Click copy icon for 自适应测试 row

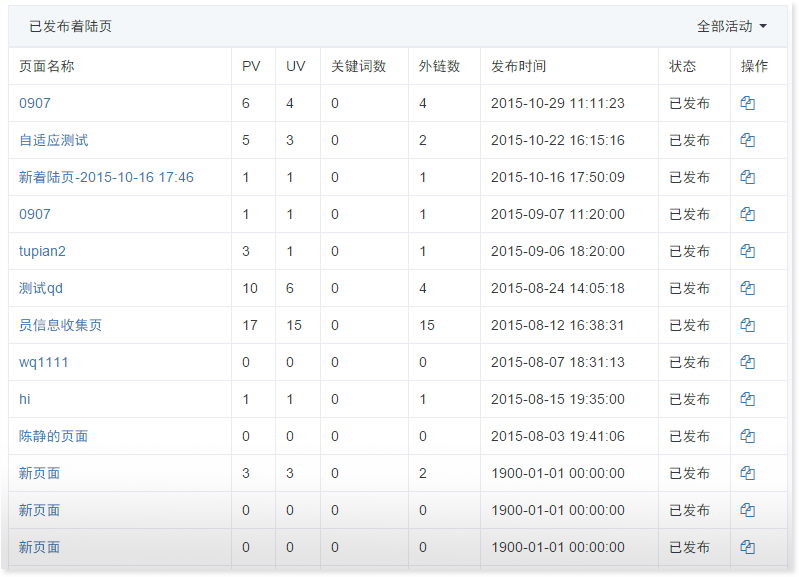pyautogui.click(x=747, y=140)
